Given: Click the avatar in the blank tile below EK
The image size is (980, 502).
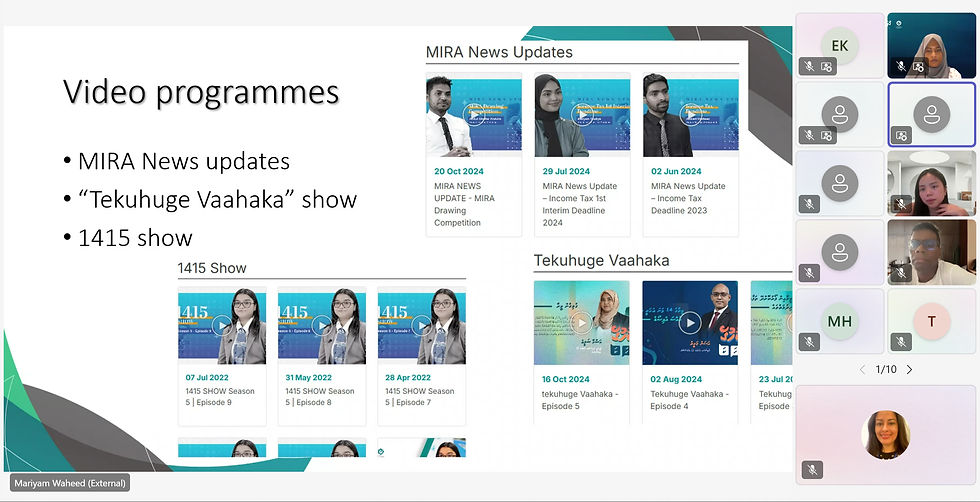Looking at the screenshot, I should click(x=839, y=114).
